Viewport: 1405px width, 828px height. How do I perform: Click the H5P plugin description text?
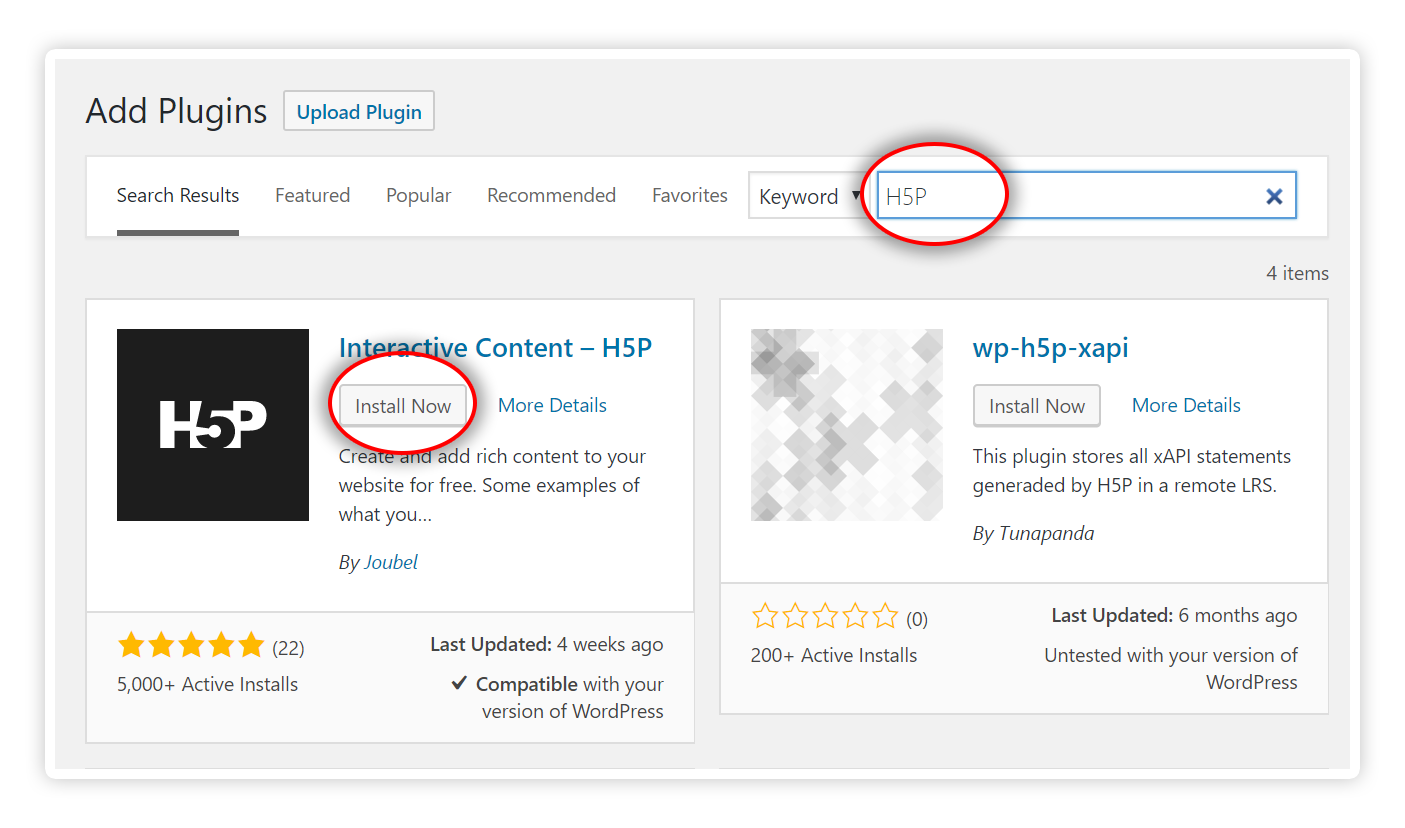point(492,485)
